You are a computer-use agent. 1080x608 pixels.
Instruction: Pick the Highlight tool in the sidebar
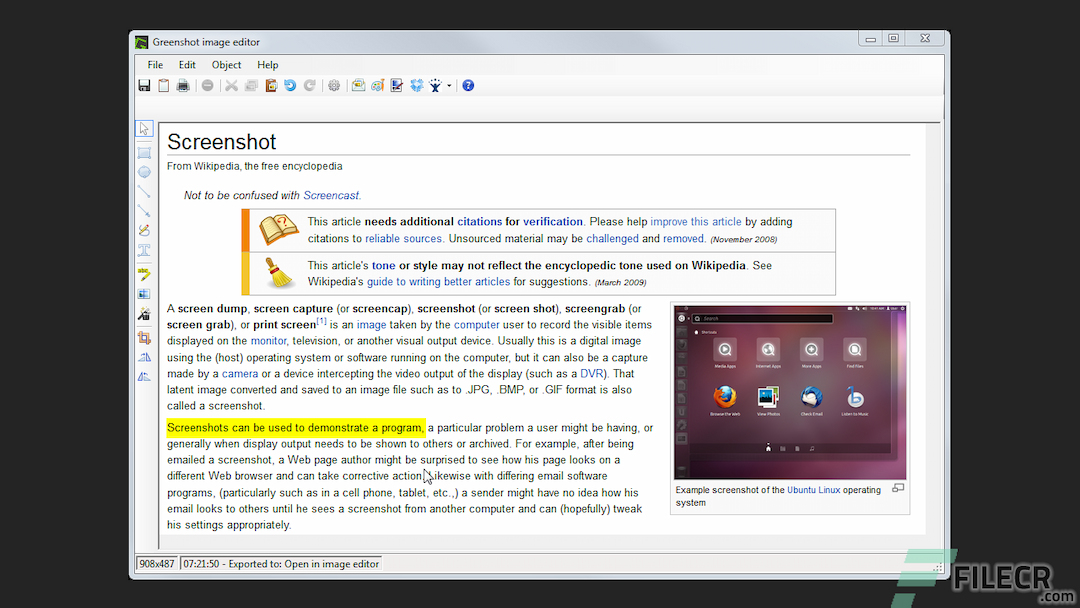tap(144, 273)
